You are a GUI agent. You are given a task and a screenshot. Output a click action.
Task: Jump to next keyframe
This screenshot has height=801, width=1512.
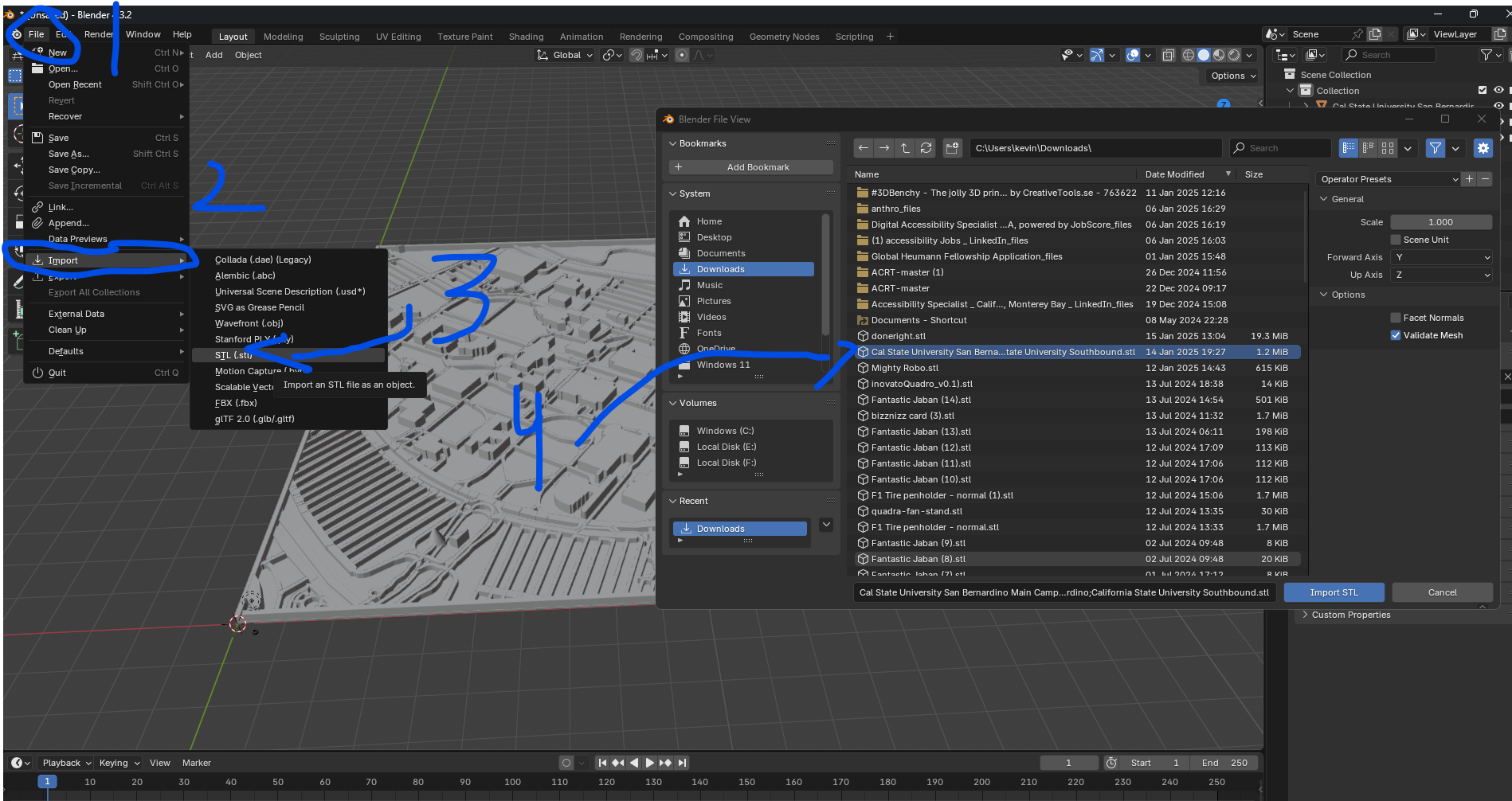(665, 763)
